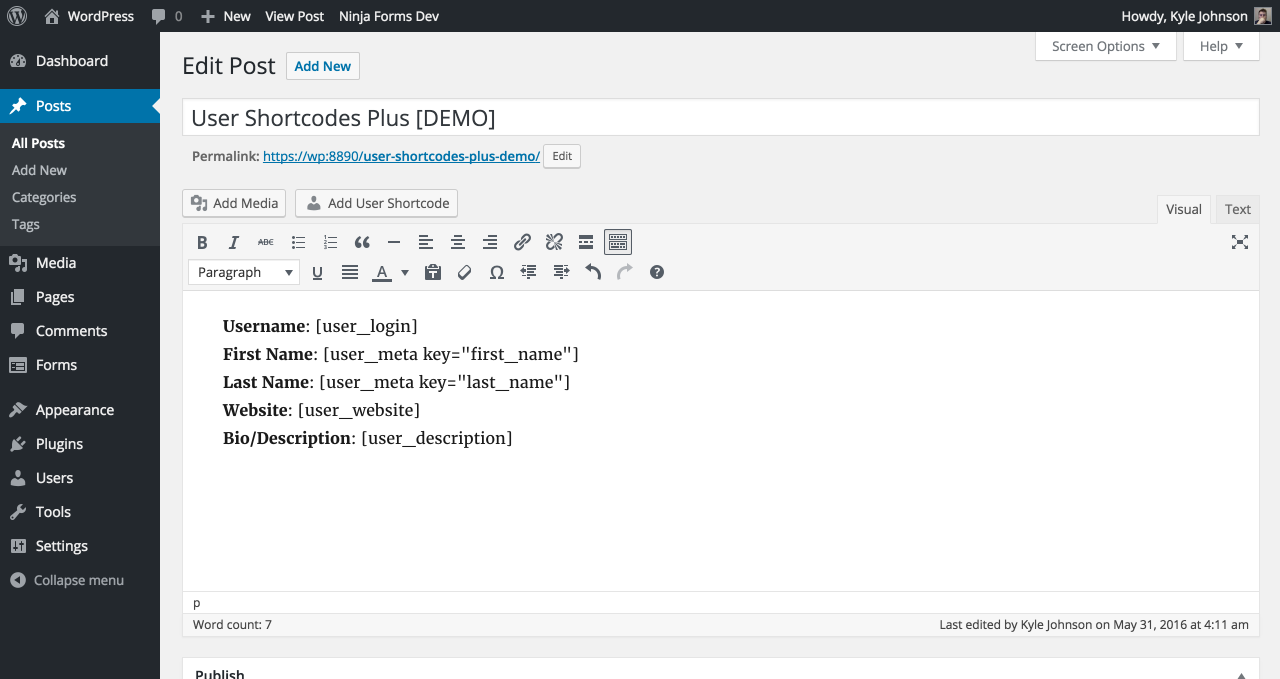Apply italic formatting to text
This screenshot has height=679, width=1280.
click(x=234, y=242)
